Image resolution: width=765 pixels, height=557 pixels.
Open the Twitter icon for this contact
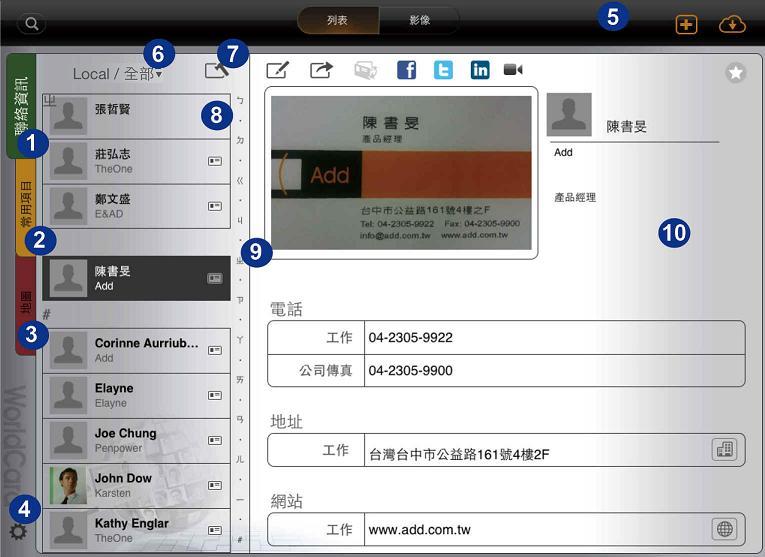(x=443, y=70)
